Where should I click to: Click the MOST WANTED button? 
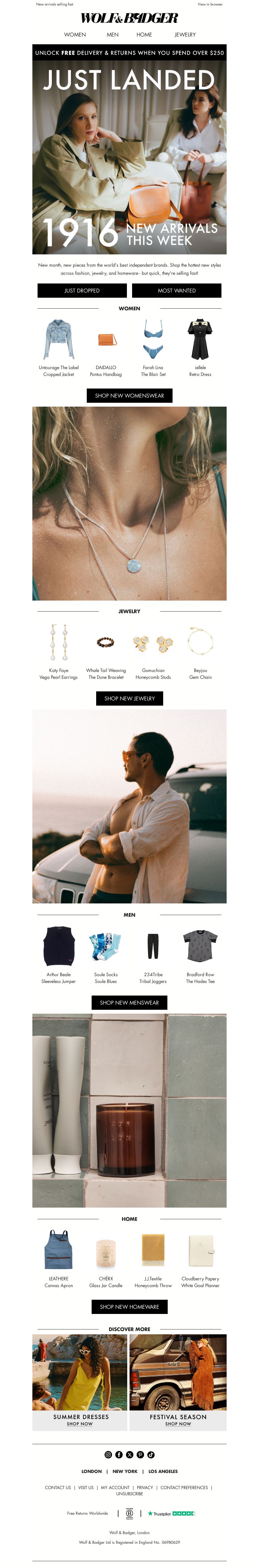coord(177,290)
